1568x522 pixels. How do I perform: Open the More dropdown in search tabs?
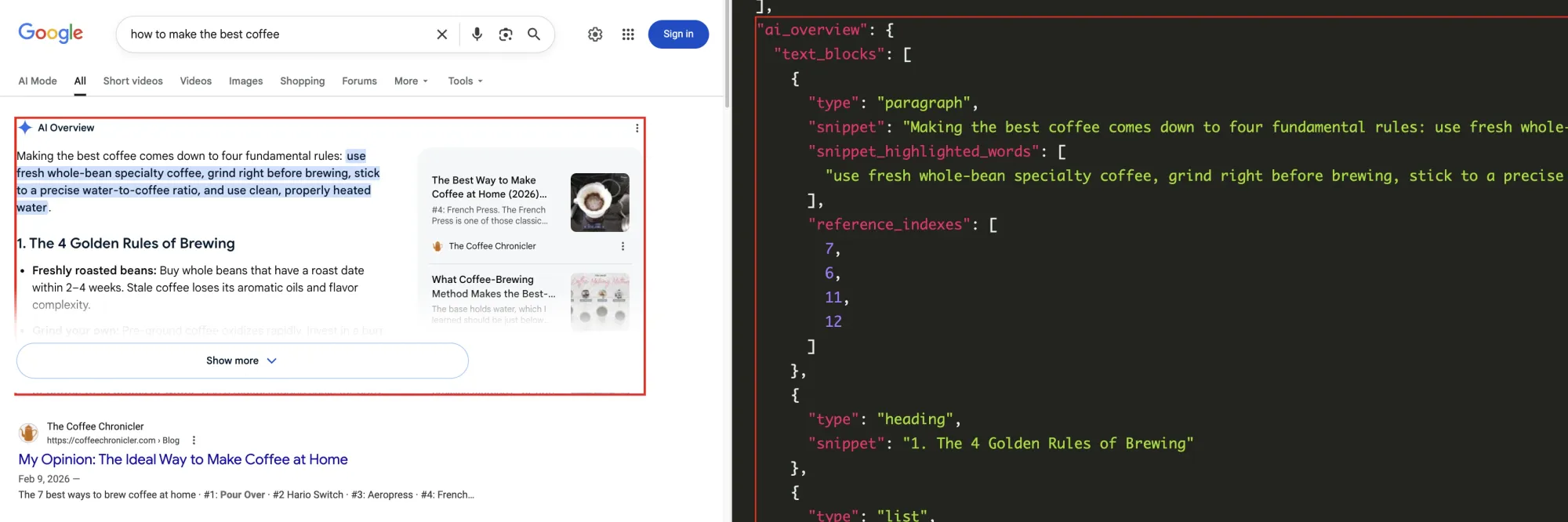click(x=411, y=81)
